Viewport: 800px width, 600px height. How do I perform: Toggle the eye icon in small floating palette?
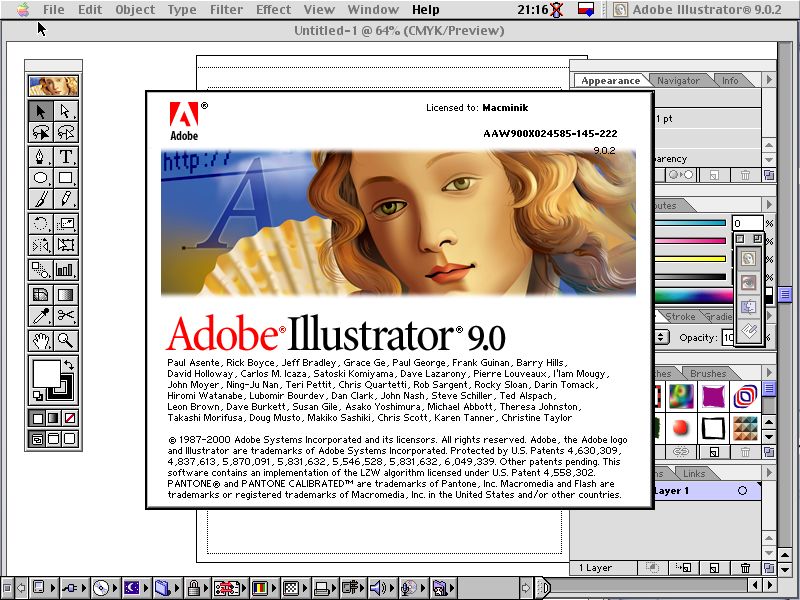click(x=748, y=282)
